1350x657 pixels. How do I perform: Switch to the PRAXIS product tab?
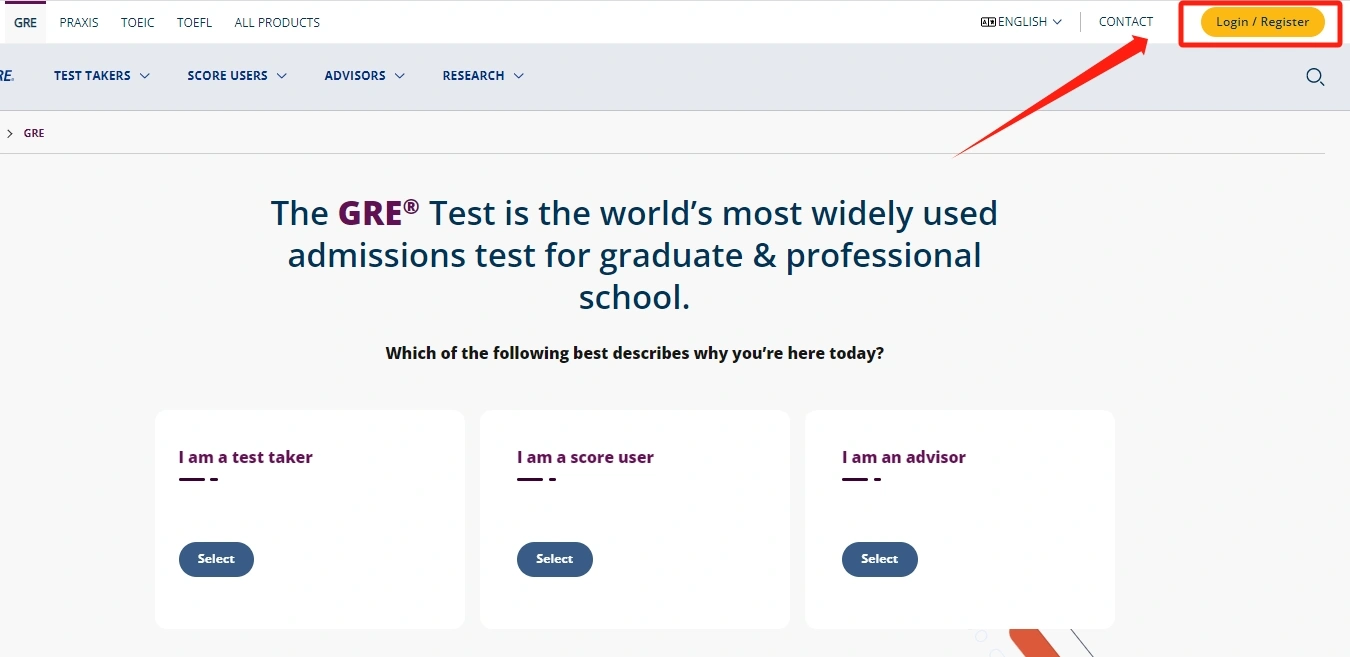[79, 22]
